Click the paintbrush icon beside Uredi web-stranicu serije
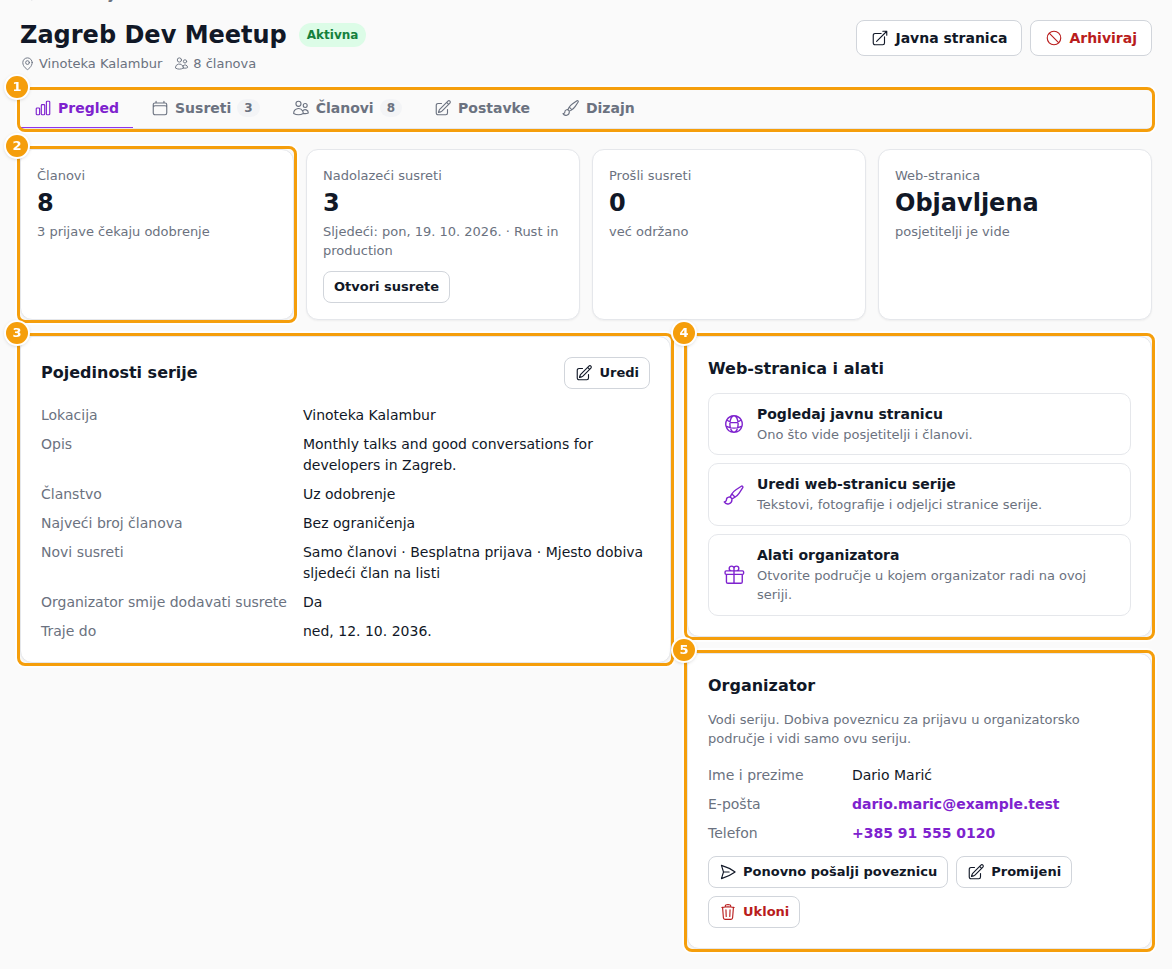The width and height of the screenshot is (1172, 969). 734,495
